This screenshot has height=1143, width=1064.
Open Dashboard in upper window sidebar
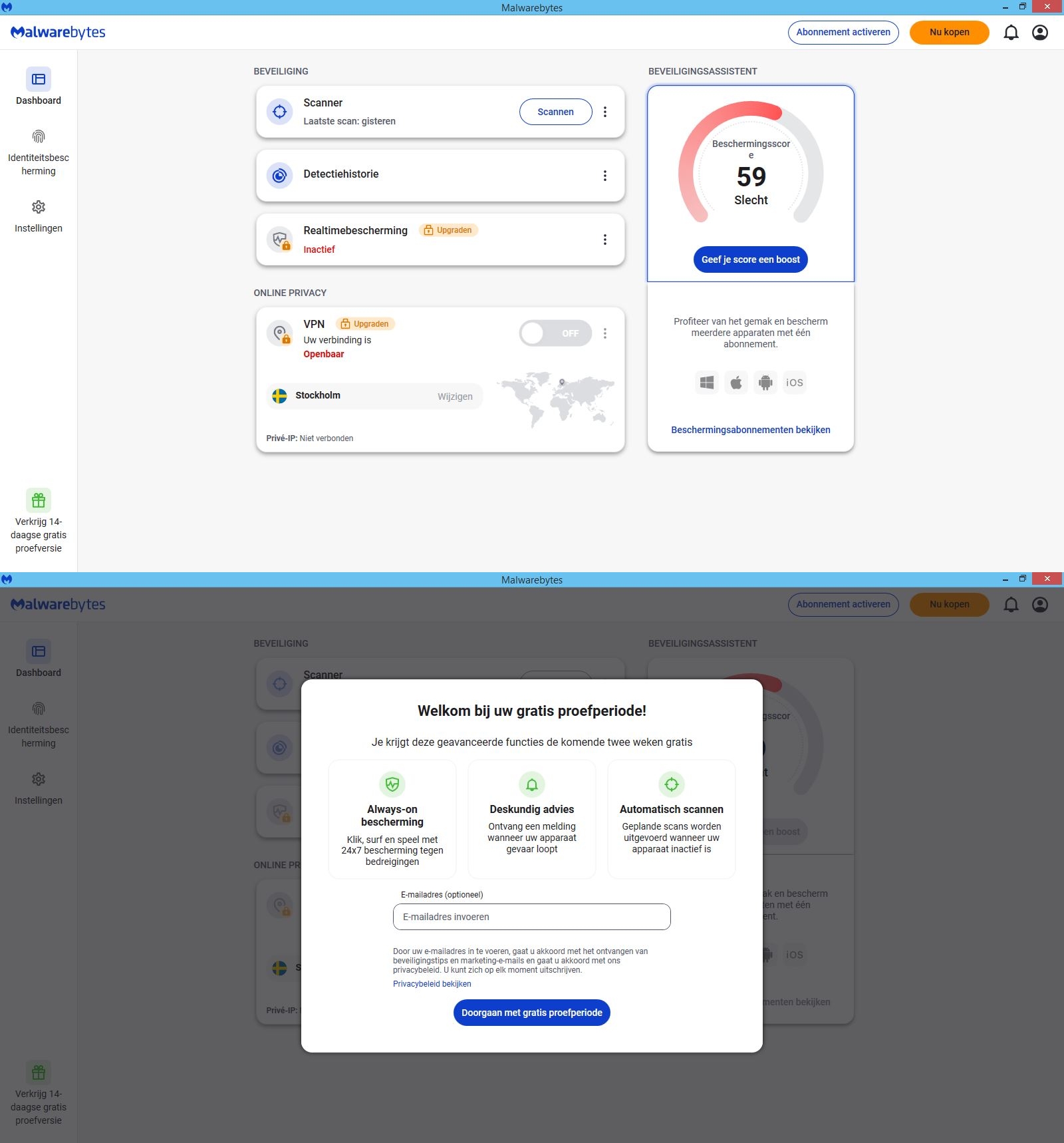coord(39,86)
